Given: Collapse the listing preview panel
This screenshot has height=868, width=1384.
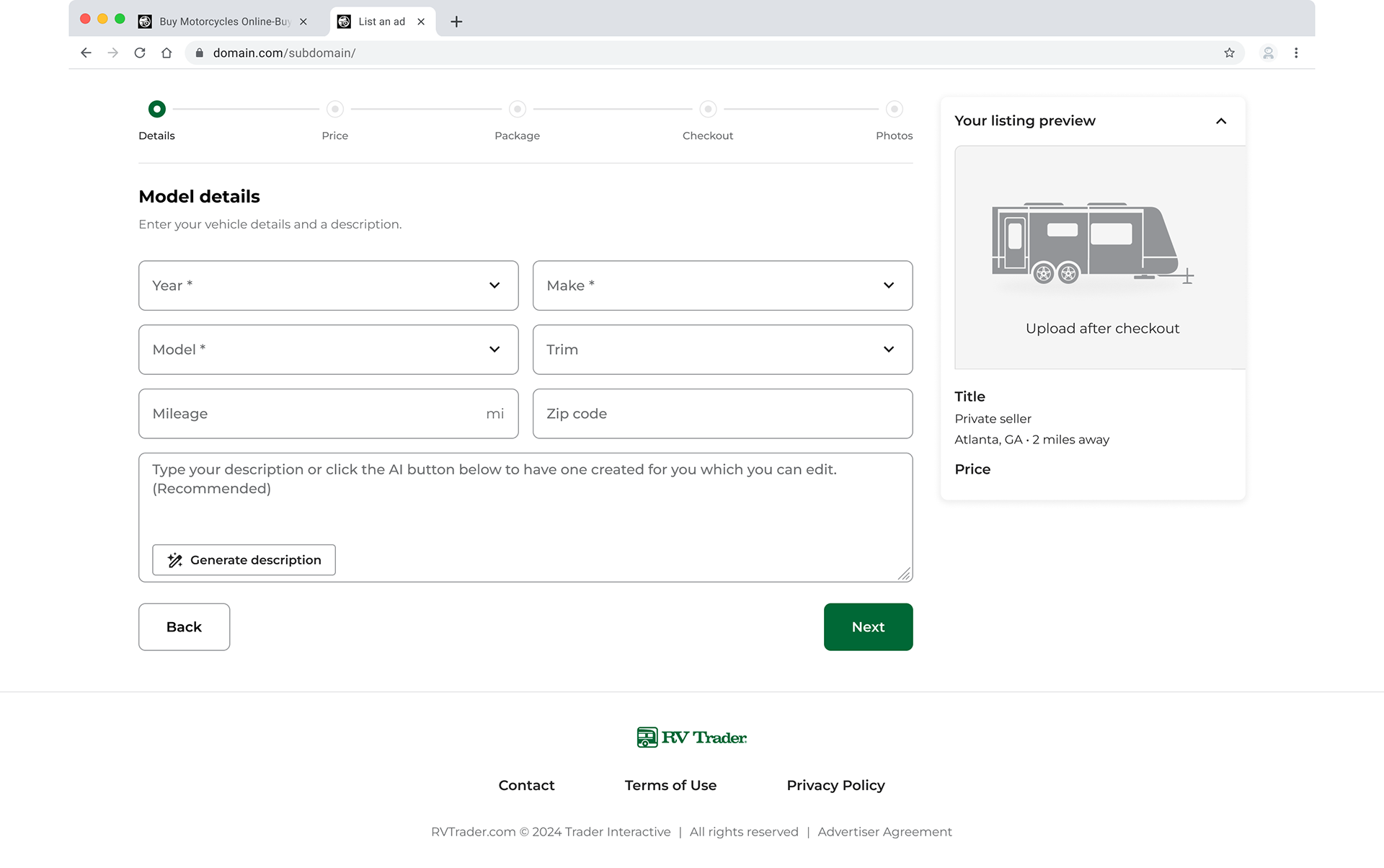Looking at the screenshot, I should (1220, 121).
